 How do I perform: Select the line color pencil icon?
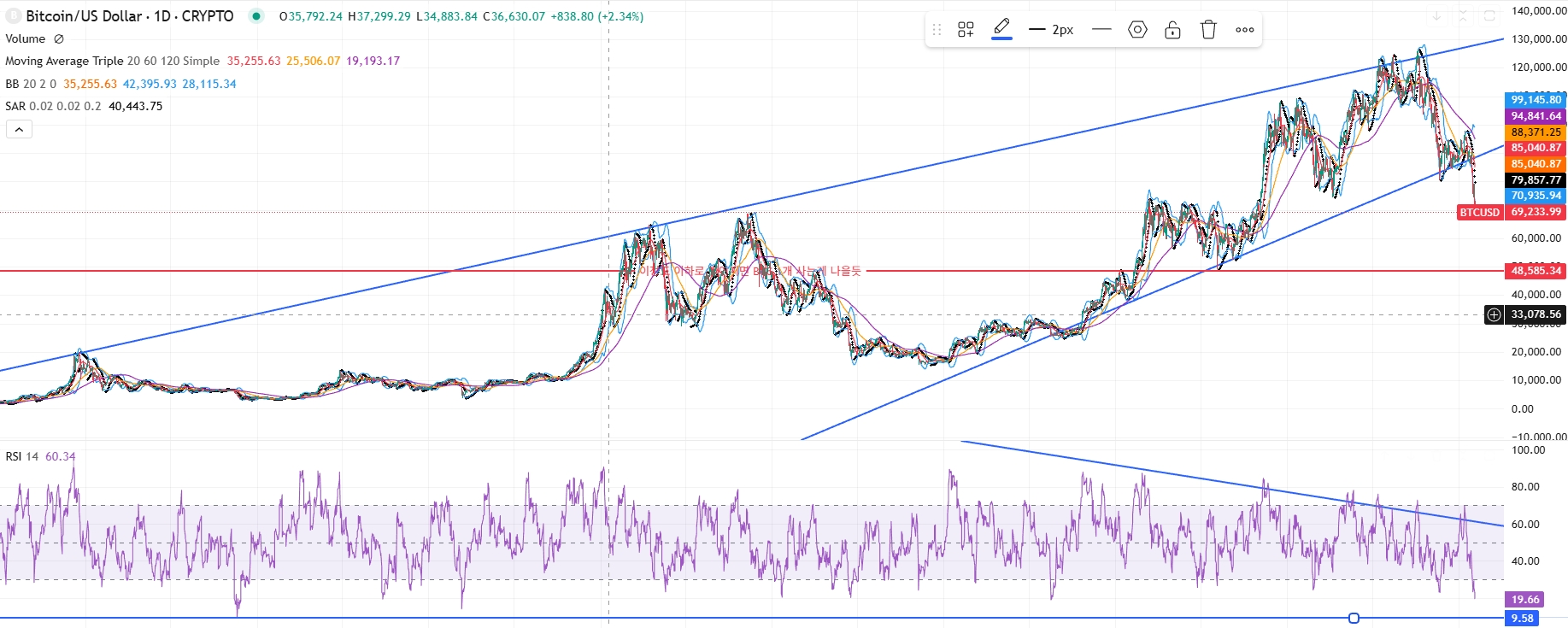coord(1001,28)
